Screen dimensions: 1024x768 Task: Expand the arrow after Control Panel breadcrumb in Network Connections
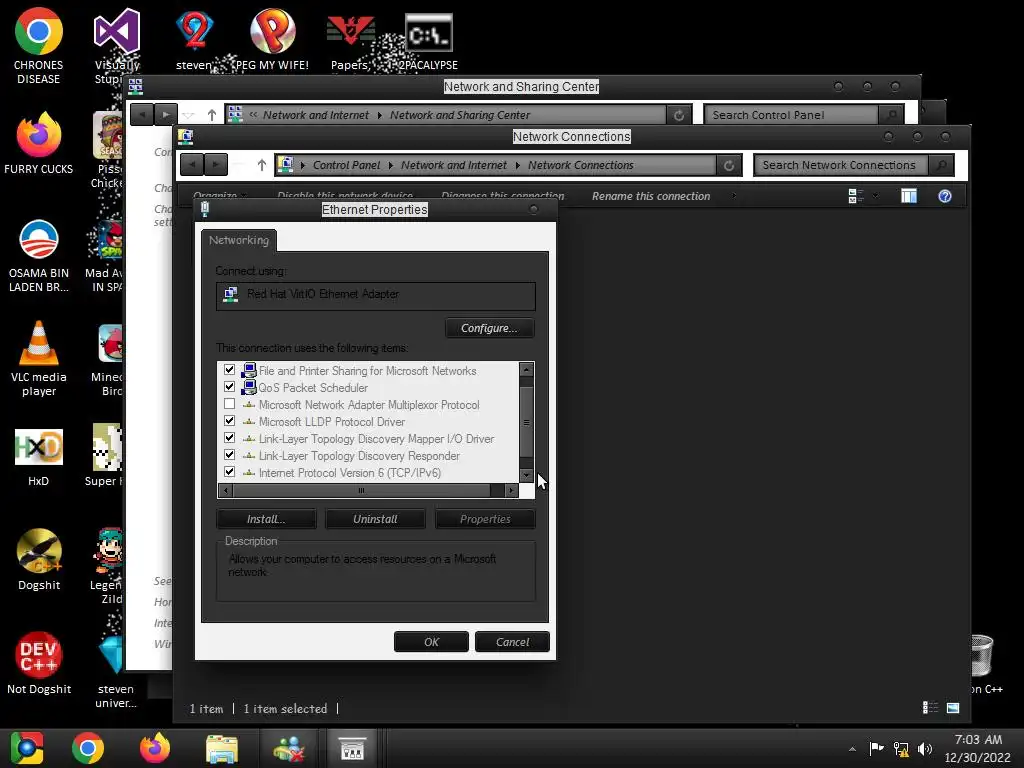pos(391,165)
